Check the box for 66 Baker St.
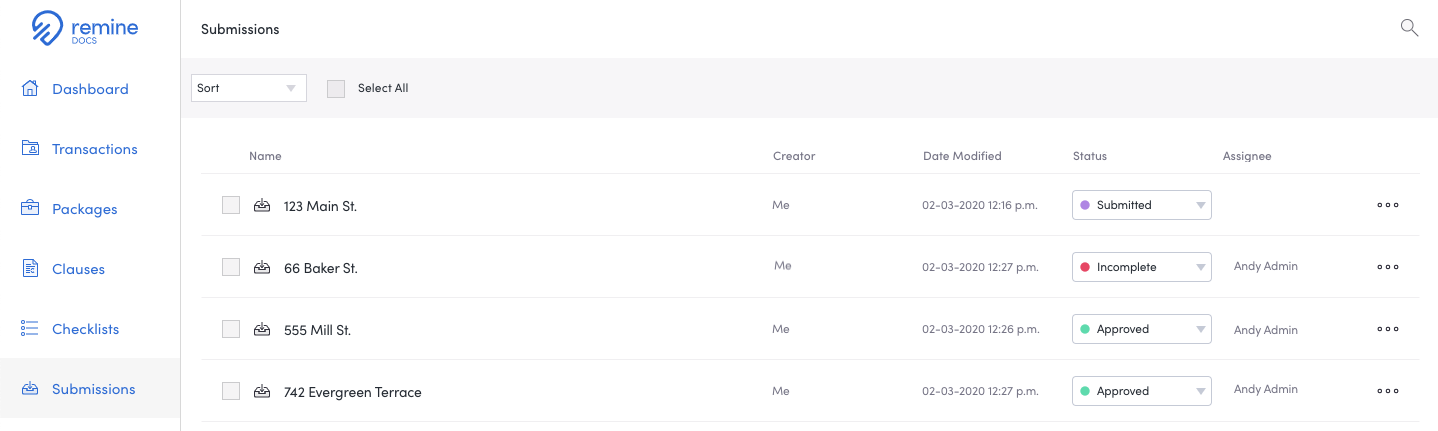This screenshot has height=431, width=1438. tap(231, 267)
